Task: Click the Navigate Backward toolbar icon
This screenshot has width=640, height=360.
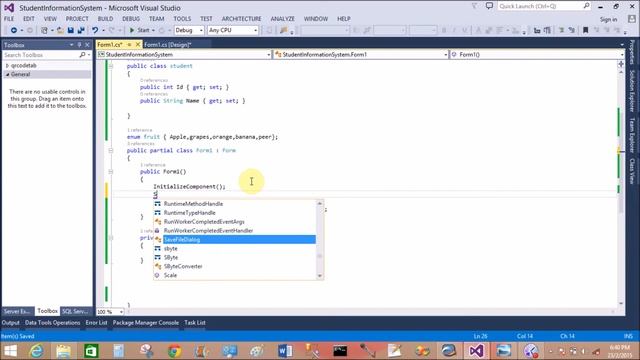Action: (13, 30)
